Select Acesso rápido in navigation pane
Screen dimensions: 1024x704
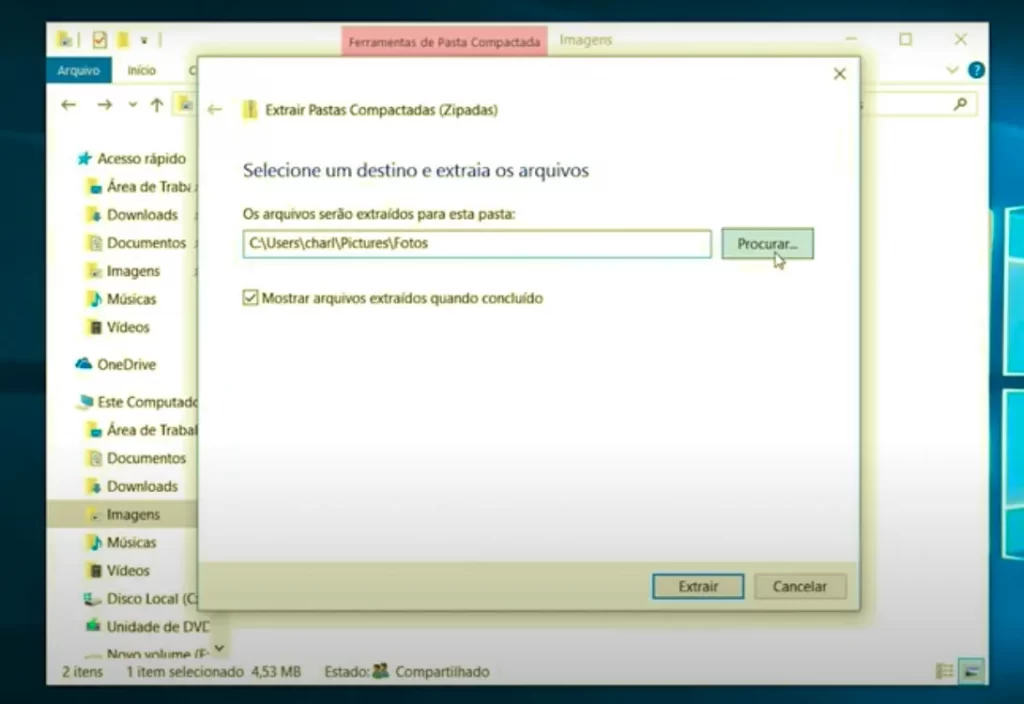[x=131, y=159]
